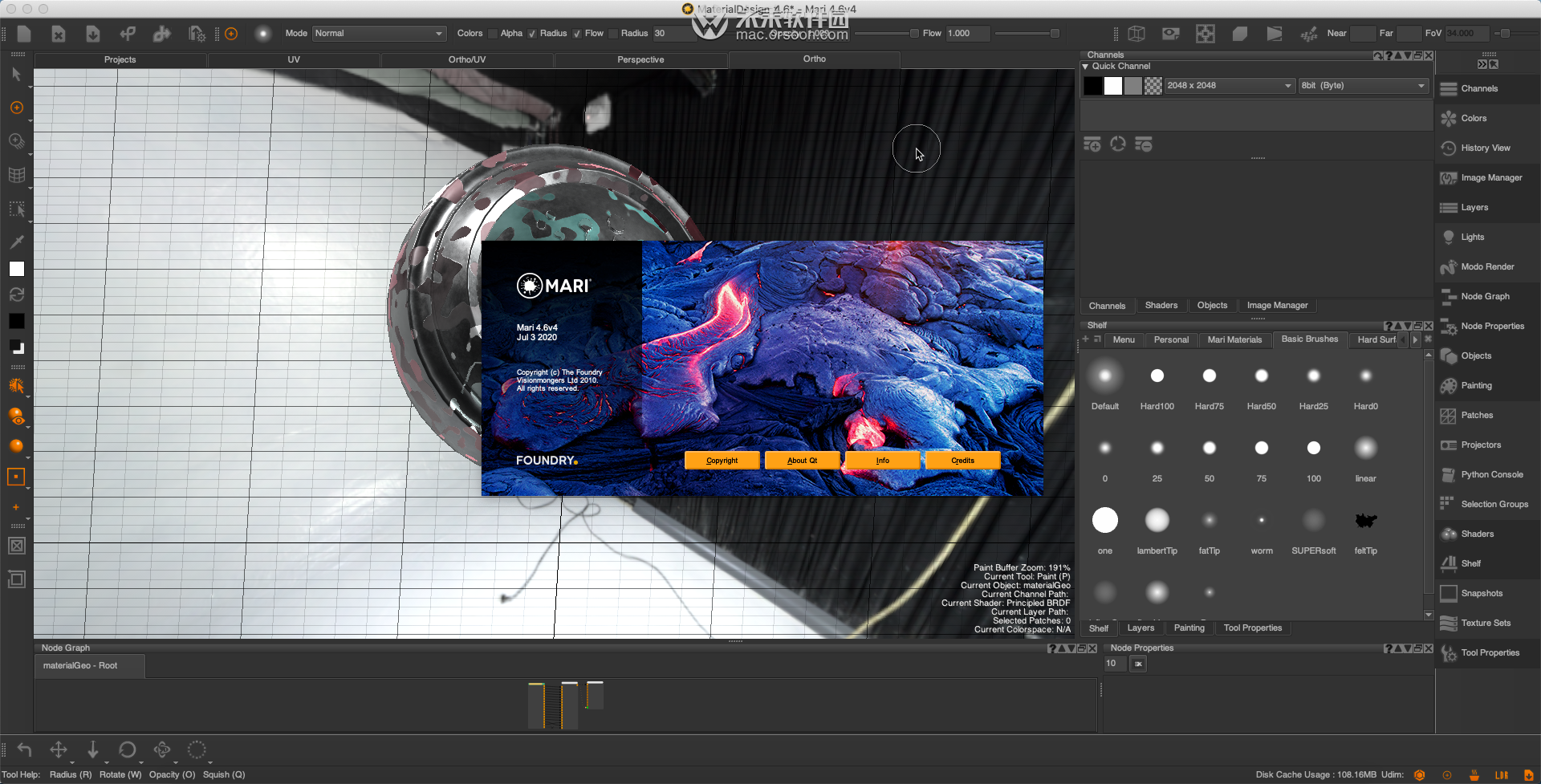1541x784 pixels.
Task: Click the Credits button on the splash screen
Action: tap(962, 460)
